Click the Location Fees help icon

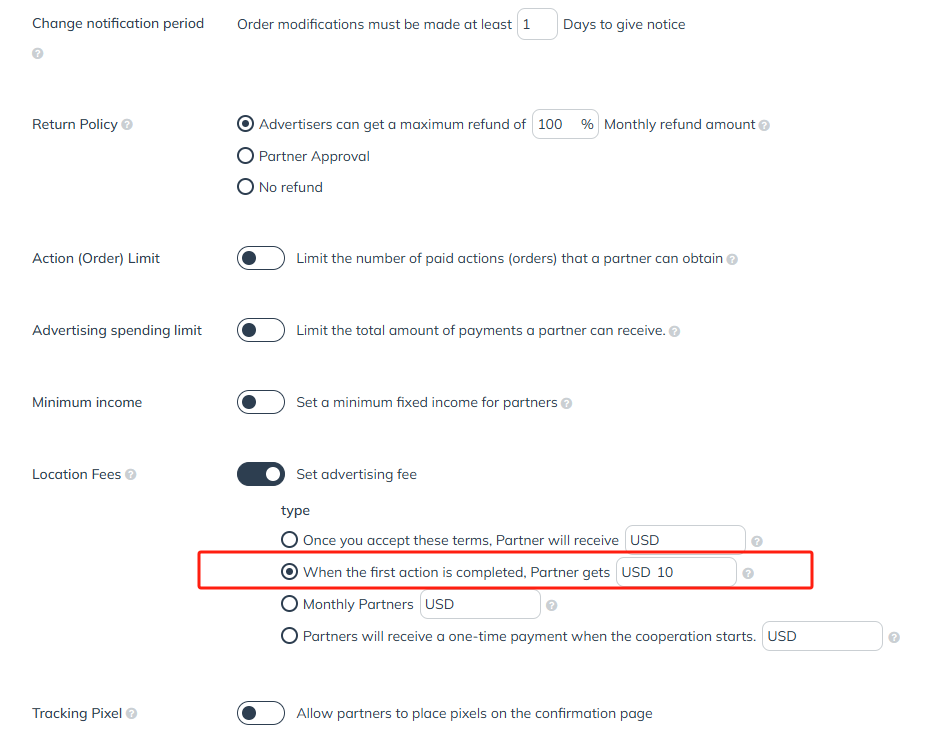point(131,474)
